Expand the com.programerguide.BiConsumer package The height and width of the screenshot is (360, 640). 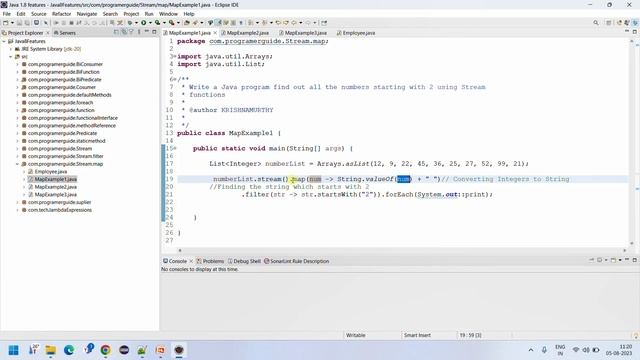coord(18,64)
